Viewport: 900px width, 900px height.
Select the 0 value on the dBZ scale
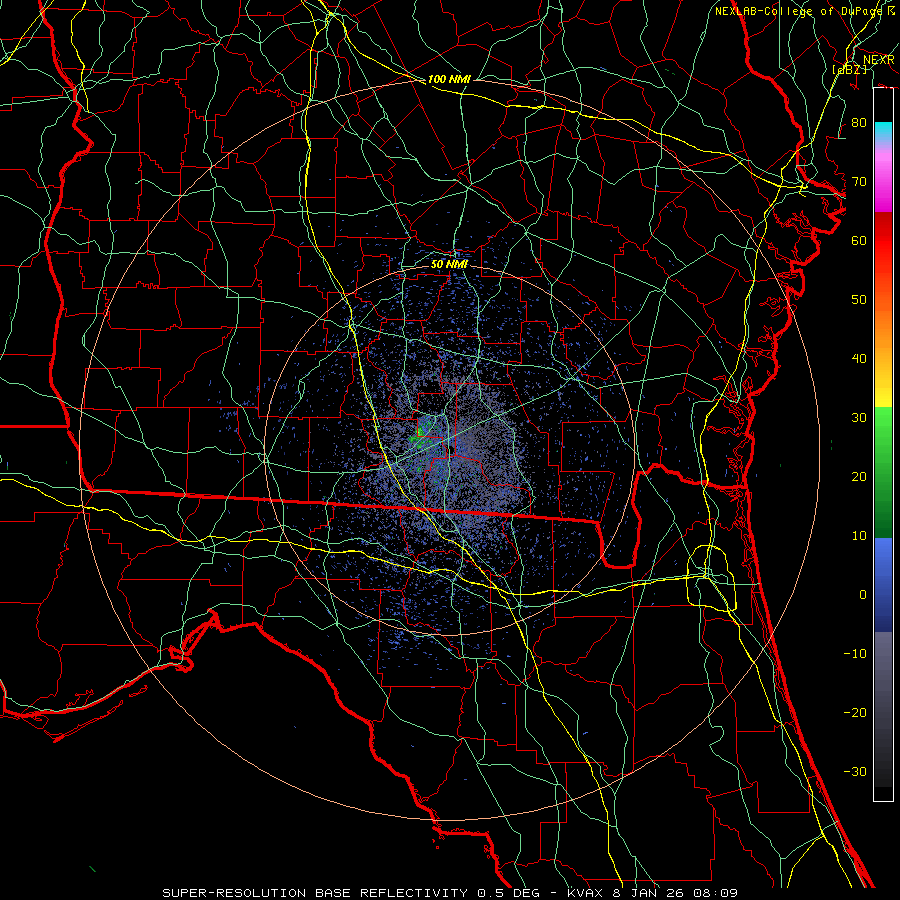pos(863,595)
